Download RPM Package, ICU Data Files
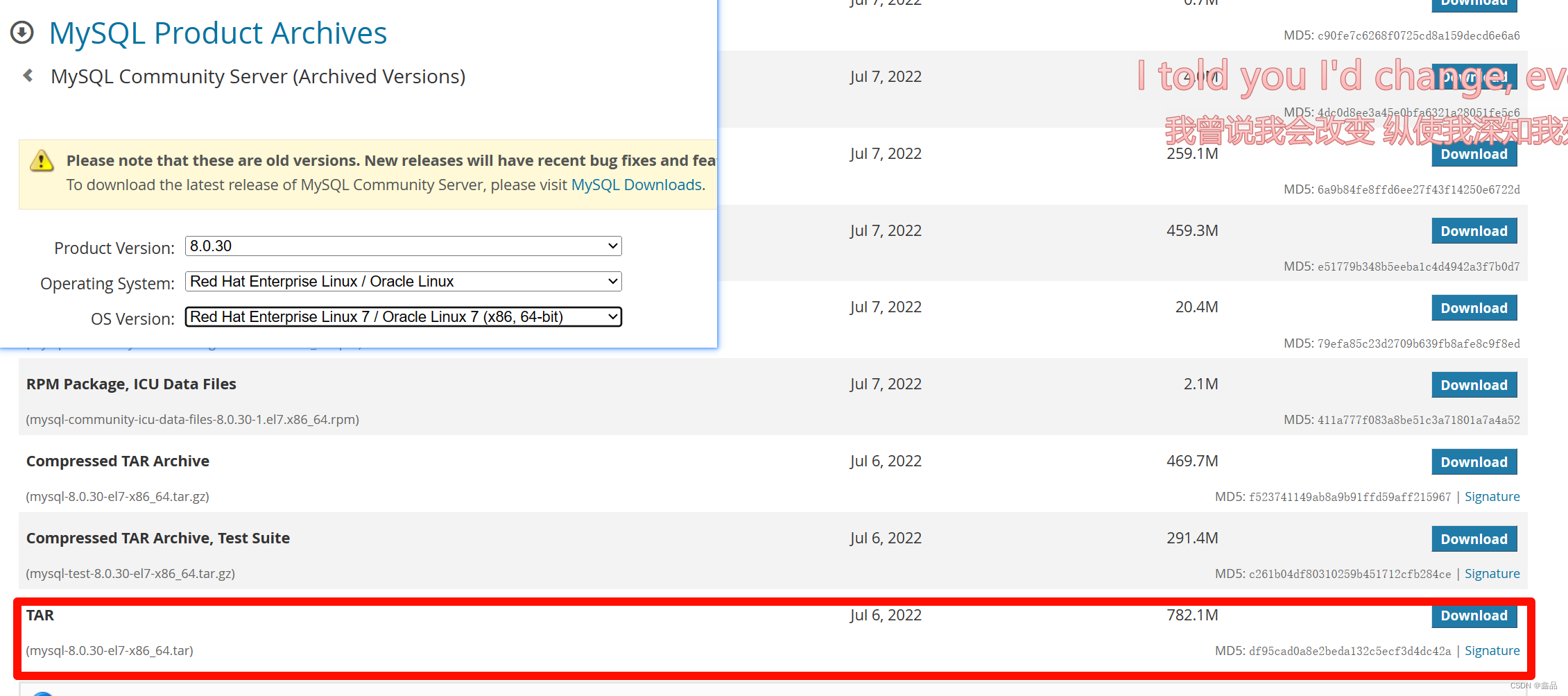1568x696 pixels. click(x=1474, y=385)
